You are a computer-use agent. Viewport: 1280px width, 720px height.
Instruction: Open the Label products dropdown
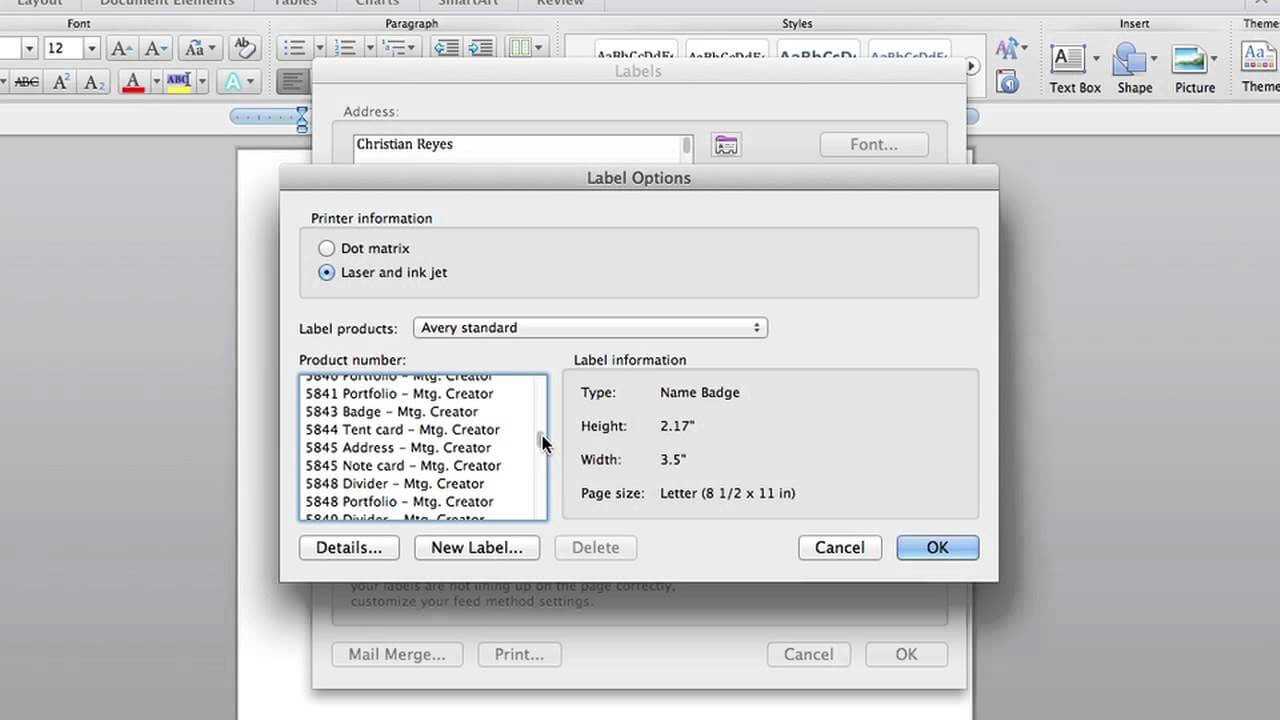(x=590, y=328)
